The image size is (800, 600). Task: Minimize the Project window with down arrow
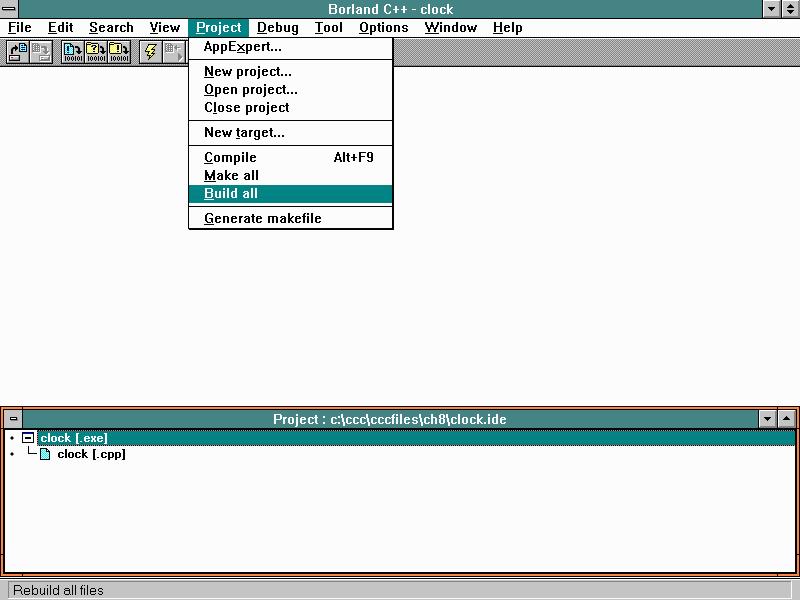(x=767, y=419)
